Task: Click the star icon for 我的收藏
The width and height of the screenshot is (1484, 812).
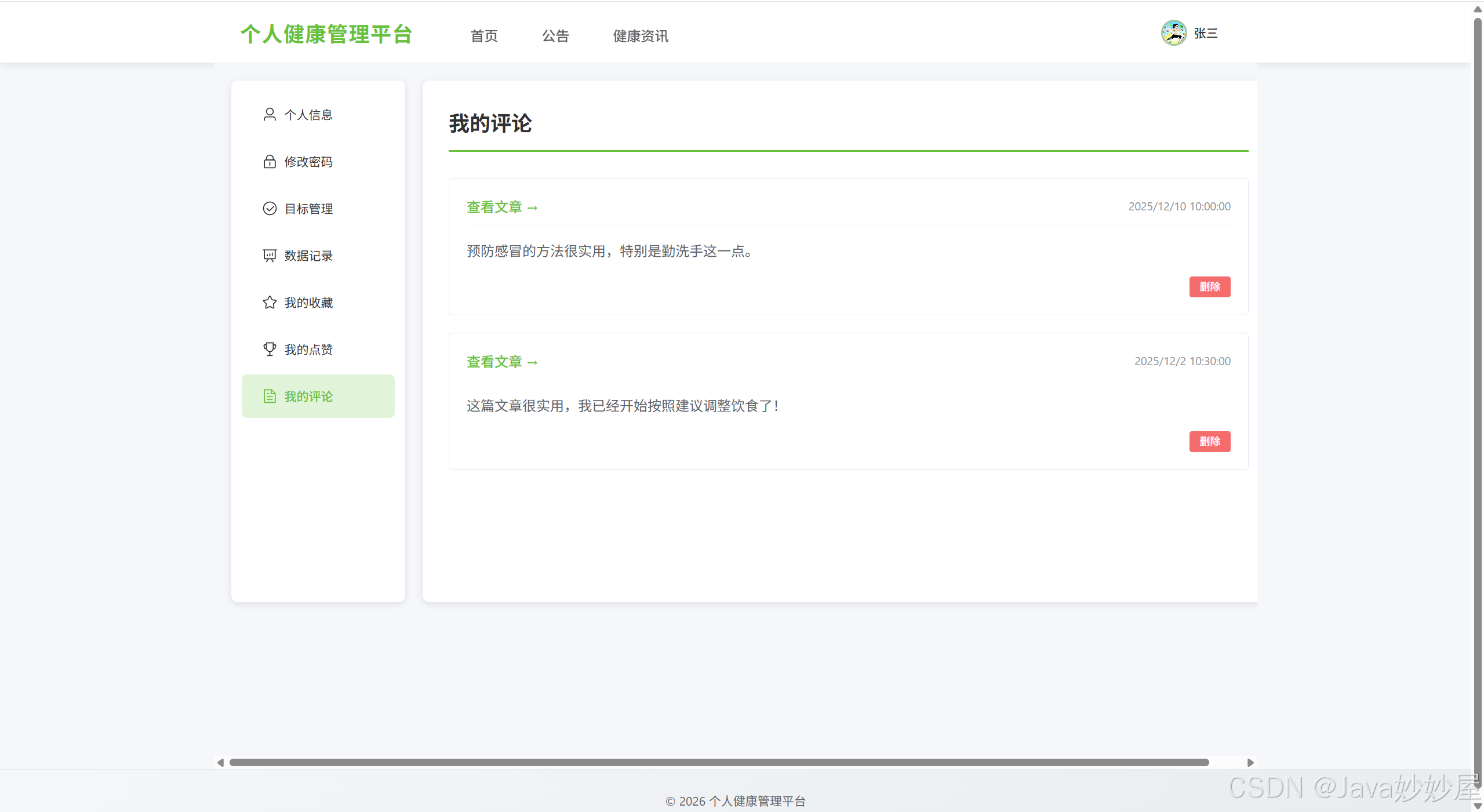Action: pyautogui.click(x=270, y=302)
